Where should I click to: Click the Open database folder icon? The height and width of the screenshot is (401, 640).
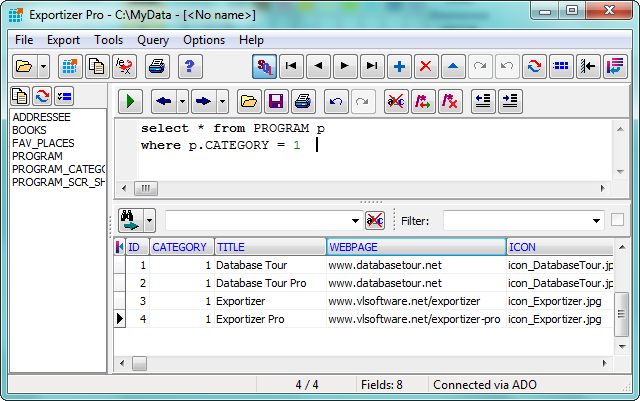(24, 66)
